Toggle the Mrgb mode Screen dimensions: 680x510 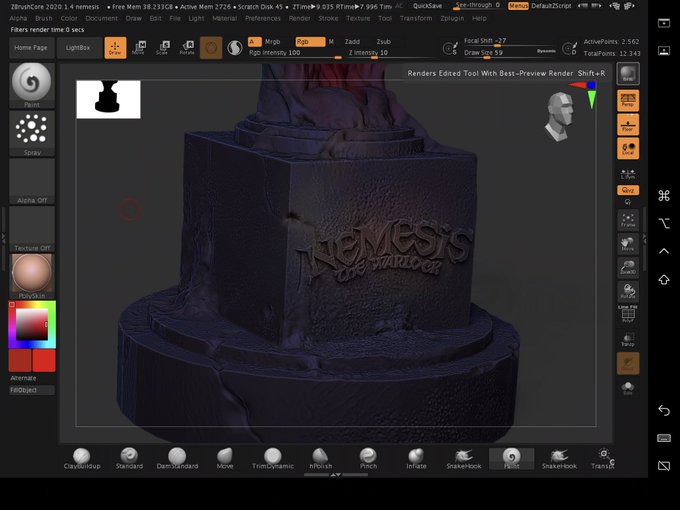[x=272, y=42]
